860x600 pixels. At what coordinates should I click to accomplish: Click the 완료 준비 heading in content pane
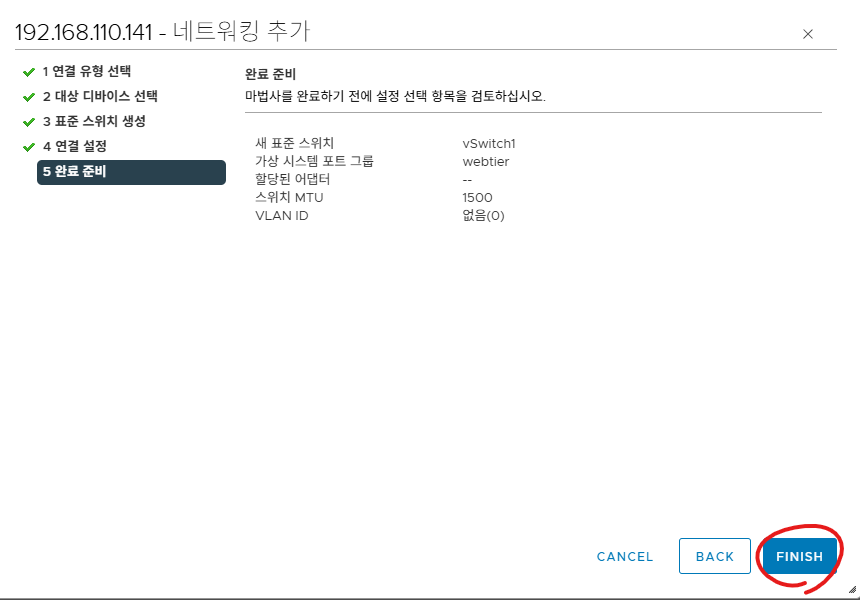[x=270, y=74]
